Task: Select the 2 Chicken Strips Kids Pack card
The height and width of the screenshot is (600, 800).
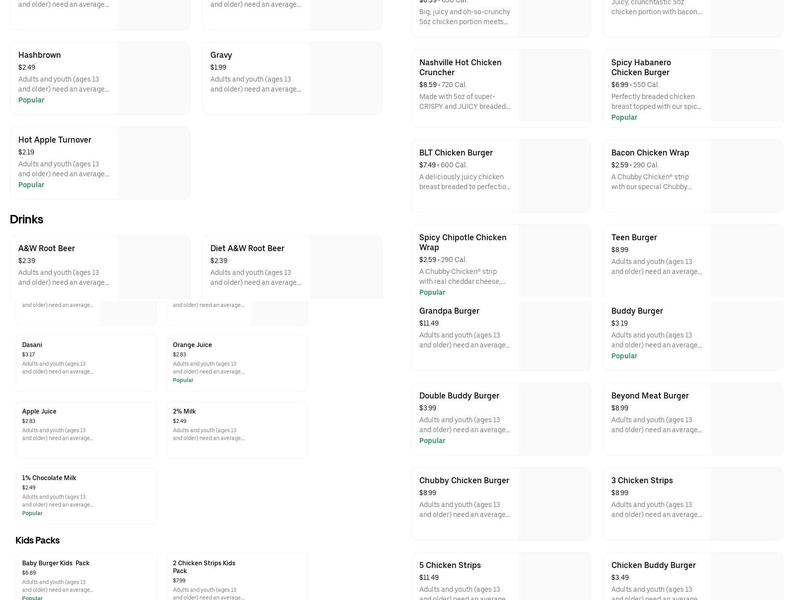Action: (237, 577)
